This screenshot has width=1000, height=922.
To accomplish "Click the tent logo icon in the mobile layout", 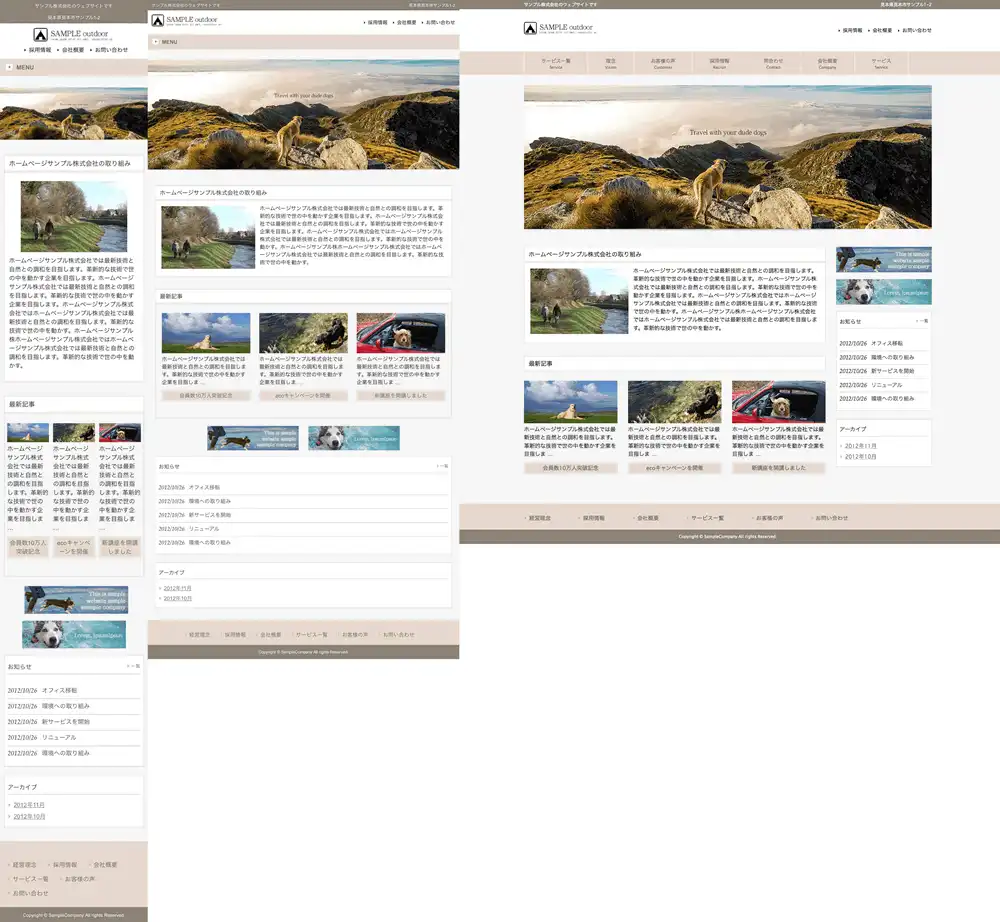I will 41,35.
